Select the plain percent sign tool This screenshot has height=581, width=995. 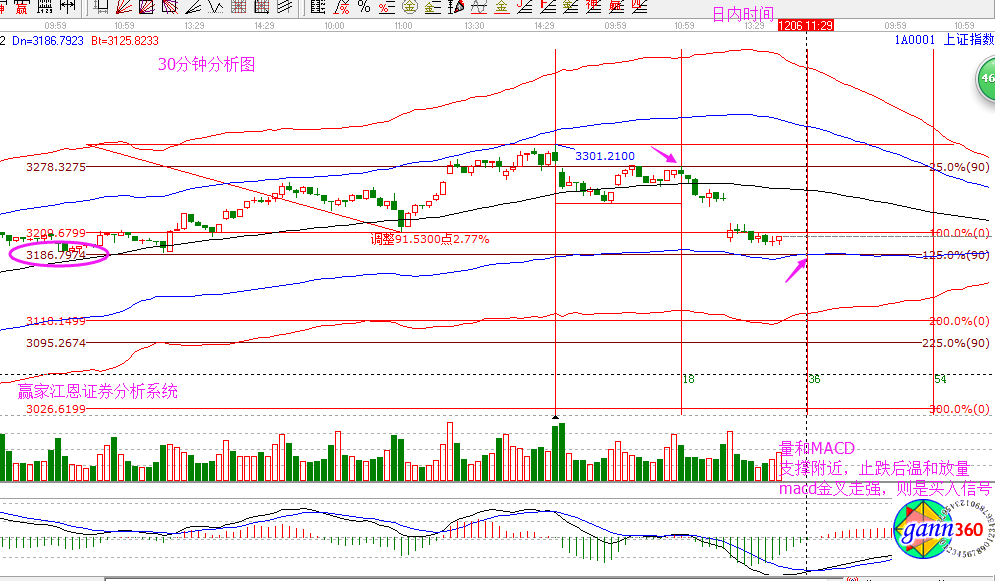tap(364, 7)
